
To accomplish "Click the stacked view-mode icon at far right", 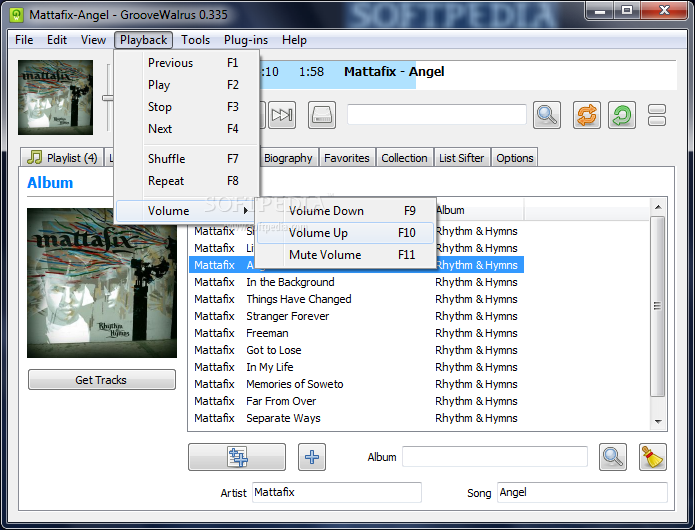I will pyautogui.click(x=656, y=115).
